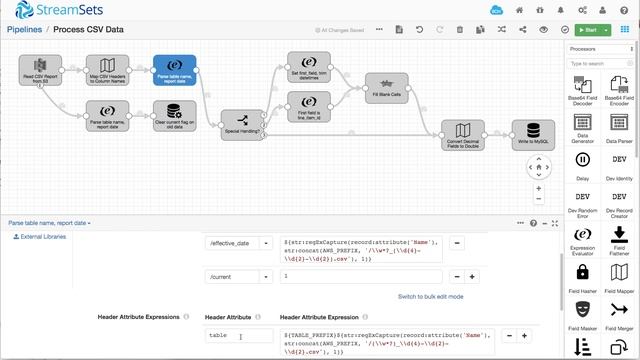This screenshot has width=640, height=360.
Task: Zoom in the canvas with plus
Action: click(x=539, y=188)
